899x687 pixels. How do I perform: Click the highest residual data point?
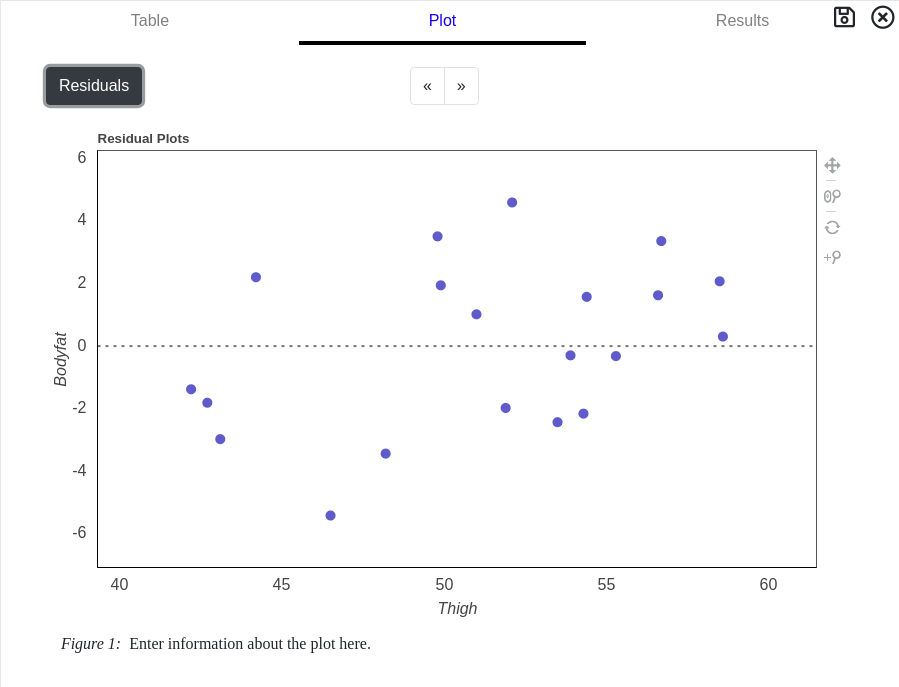(513, 202)
